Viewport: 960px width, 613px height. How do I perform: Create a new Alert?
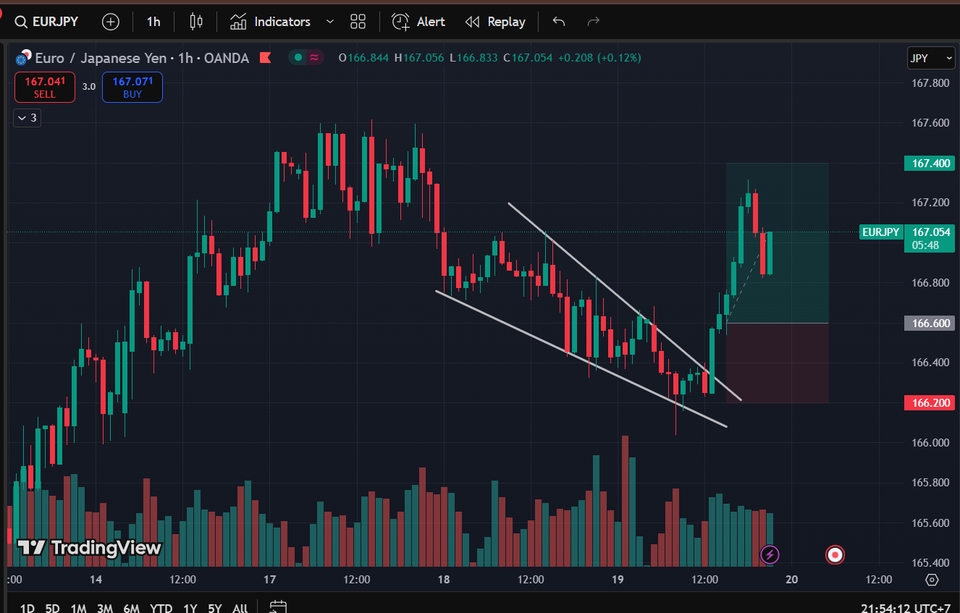click(418, 21)
